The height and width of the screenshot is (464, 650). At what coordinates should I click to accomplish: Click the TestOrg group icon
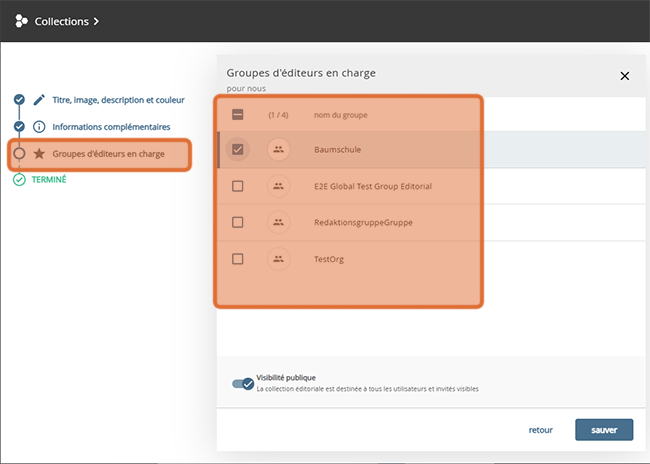[278, 259]
